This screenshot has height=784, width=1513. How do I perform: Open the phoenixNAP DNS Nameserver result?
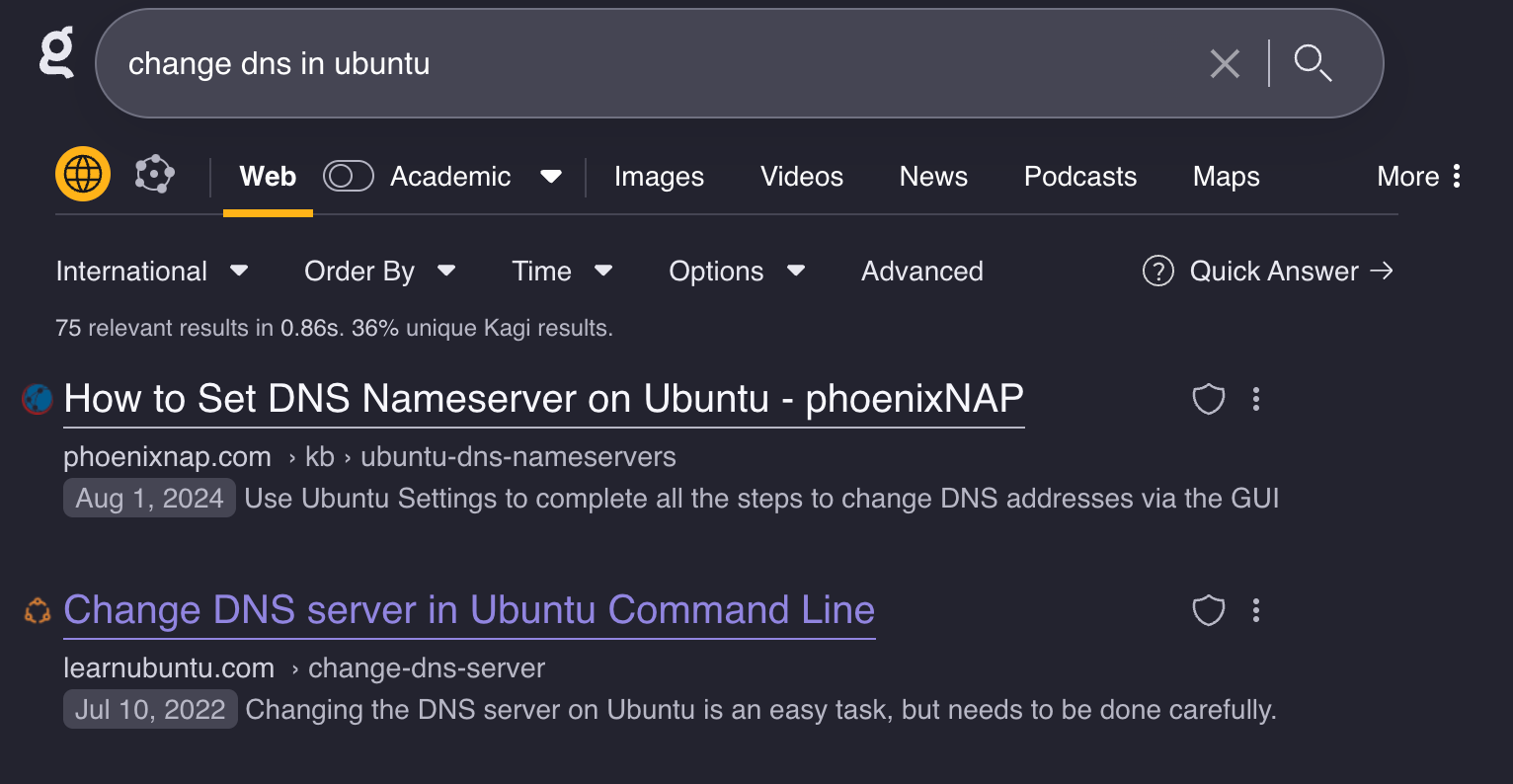[544, 400]
